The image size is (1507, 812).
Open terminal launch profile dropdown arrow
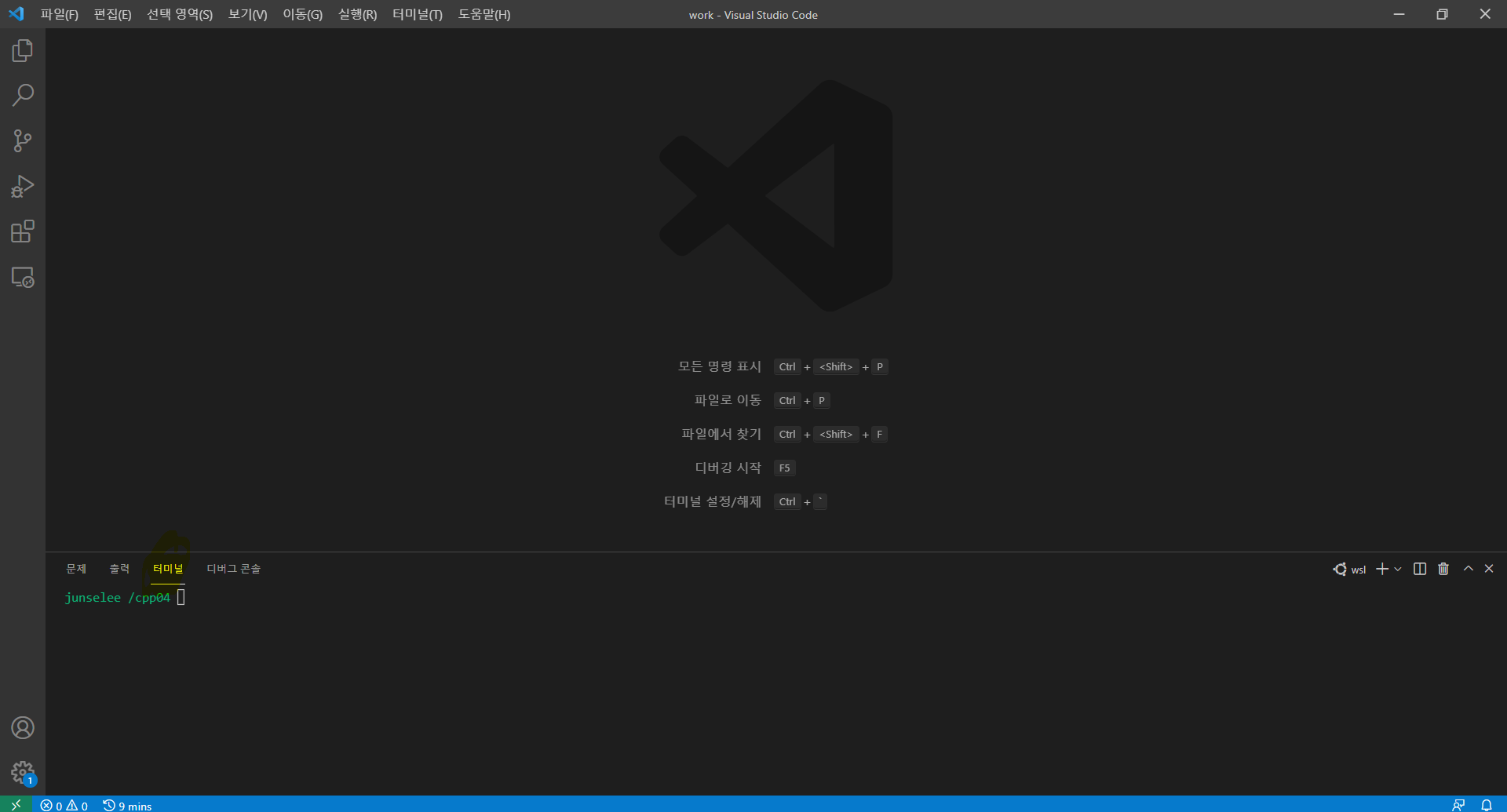coord(1398,569)
